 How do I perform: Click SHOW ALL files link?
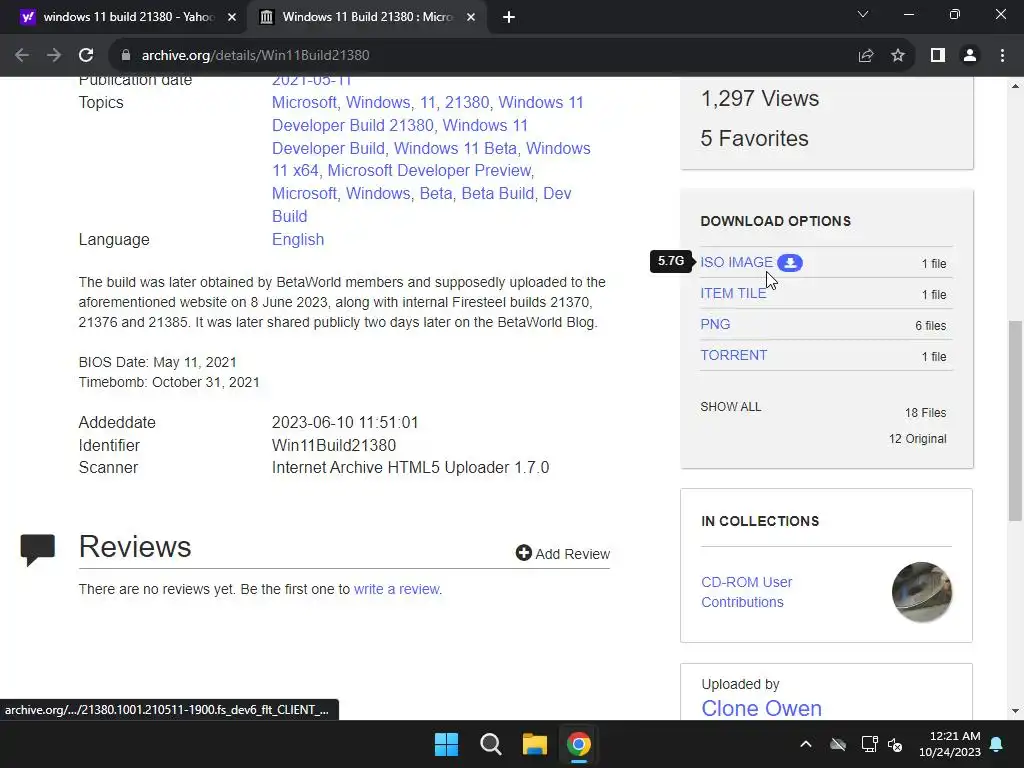coord(730,407)
